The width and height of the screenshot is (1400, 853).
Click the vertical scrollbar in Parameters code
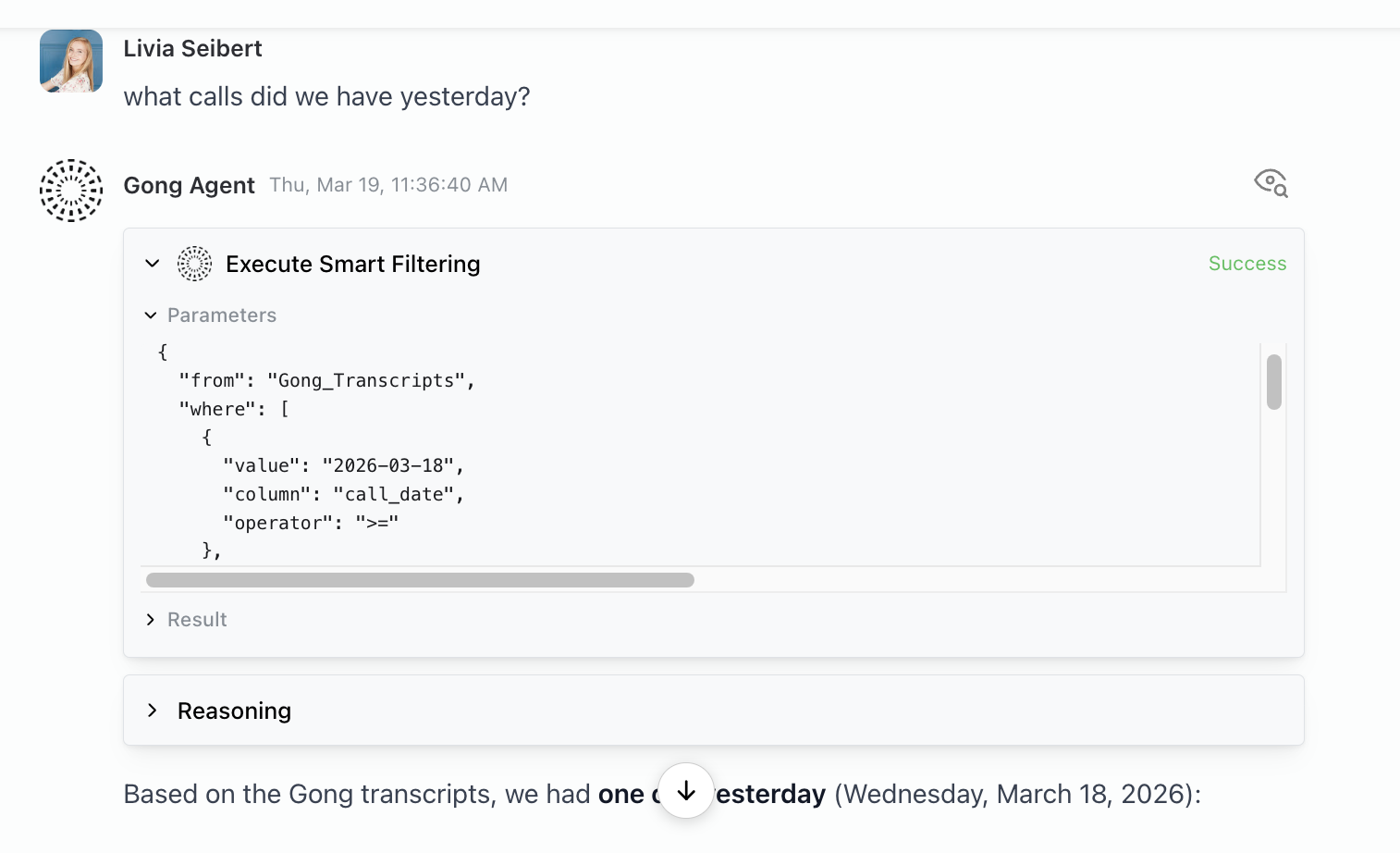[1273, 381]
